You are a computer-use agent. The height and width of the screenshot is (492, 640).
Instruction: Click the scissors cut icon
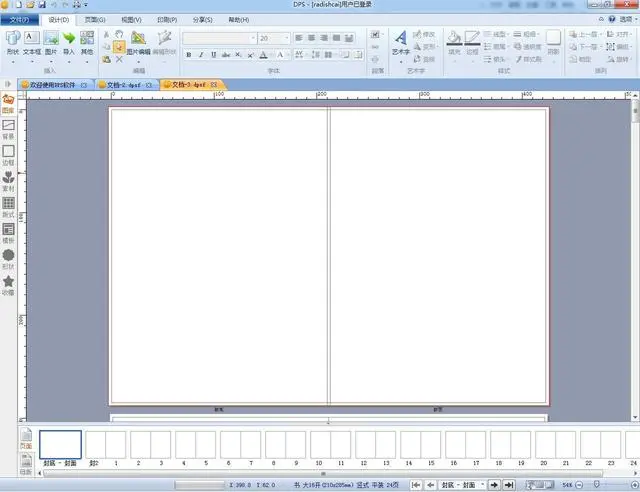(106, 35)
